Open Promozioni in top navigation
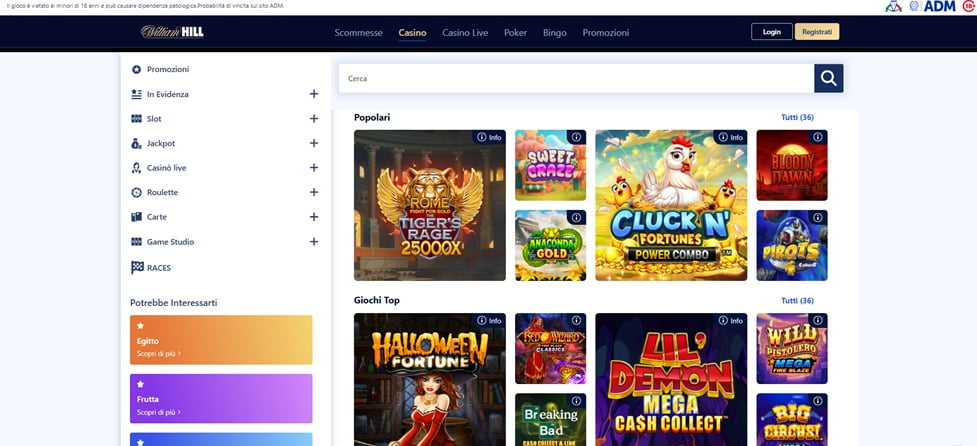 point(606,32)
